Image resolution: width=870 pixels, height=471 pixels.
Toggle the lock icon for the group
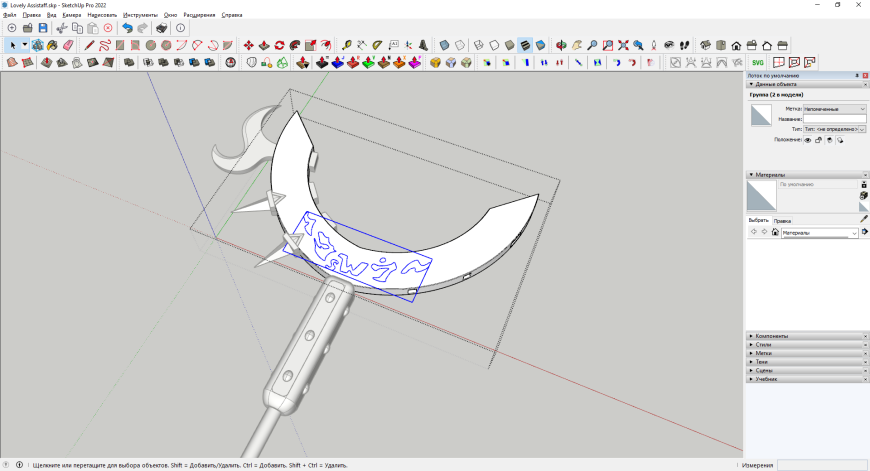818,140
